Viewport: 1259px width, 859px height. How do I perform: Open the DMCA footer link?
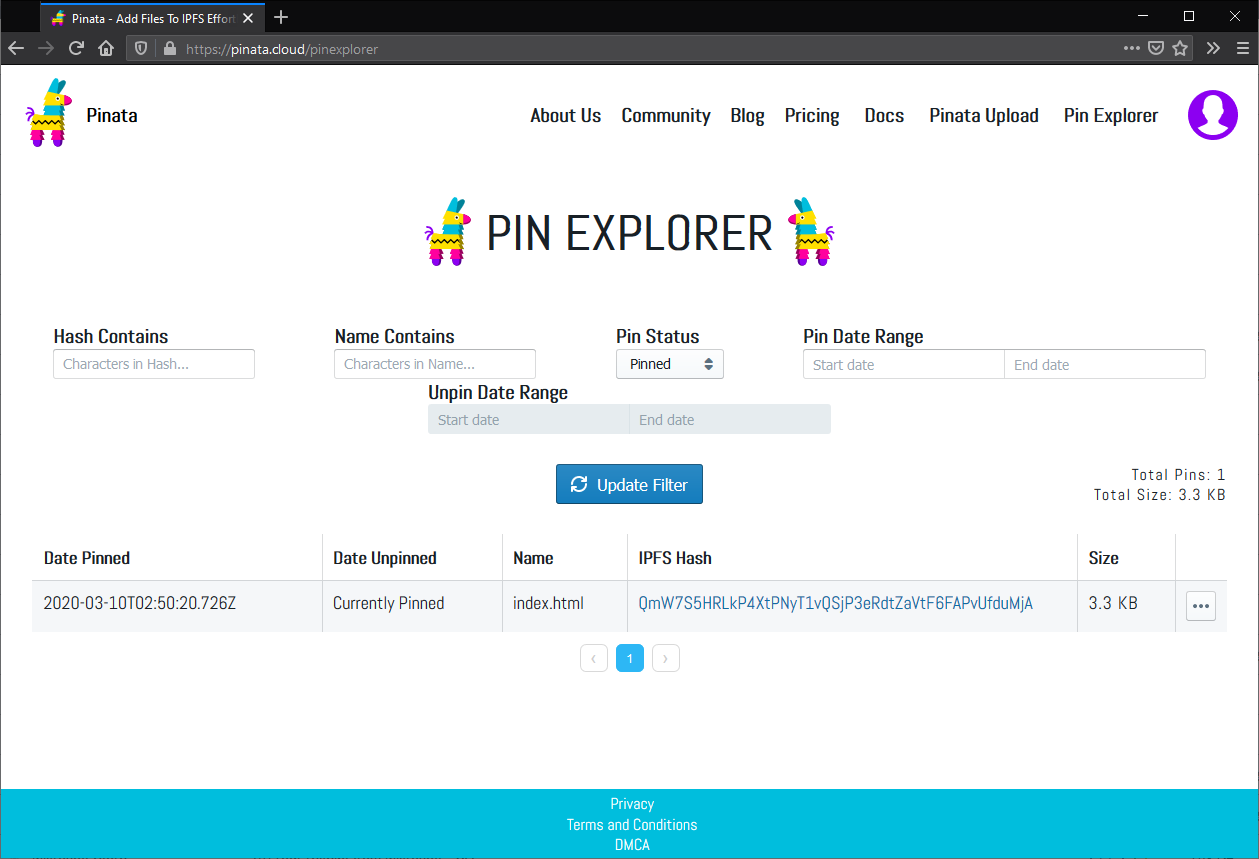click(632, 845)
